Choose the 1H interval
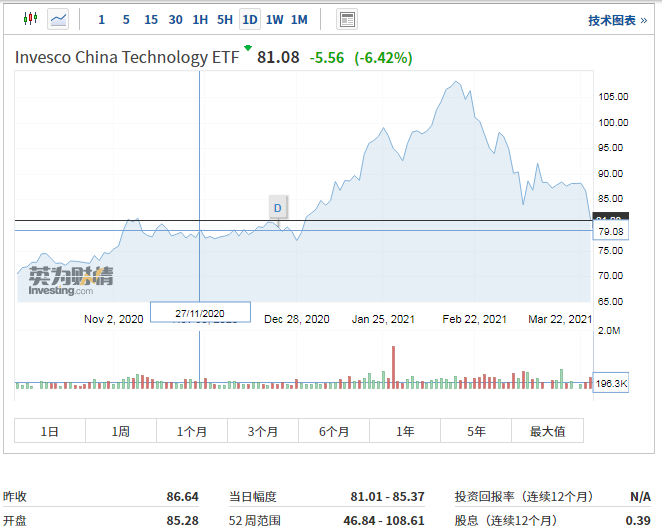The width and height of the screenshot is (662, 526). point(200,19)
